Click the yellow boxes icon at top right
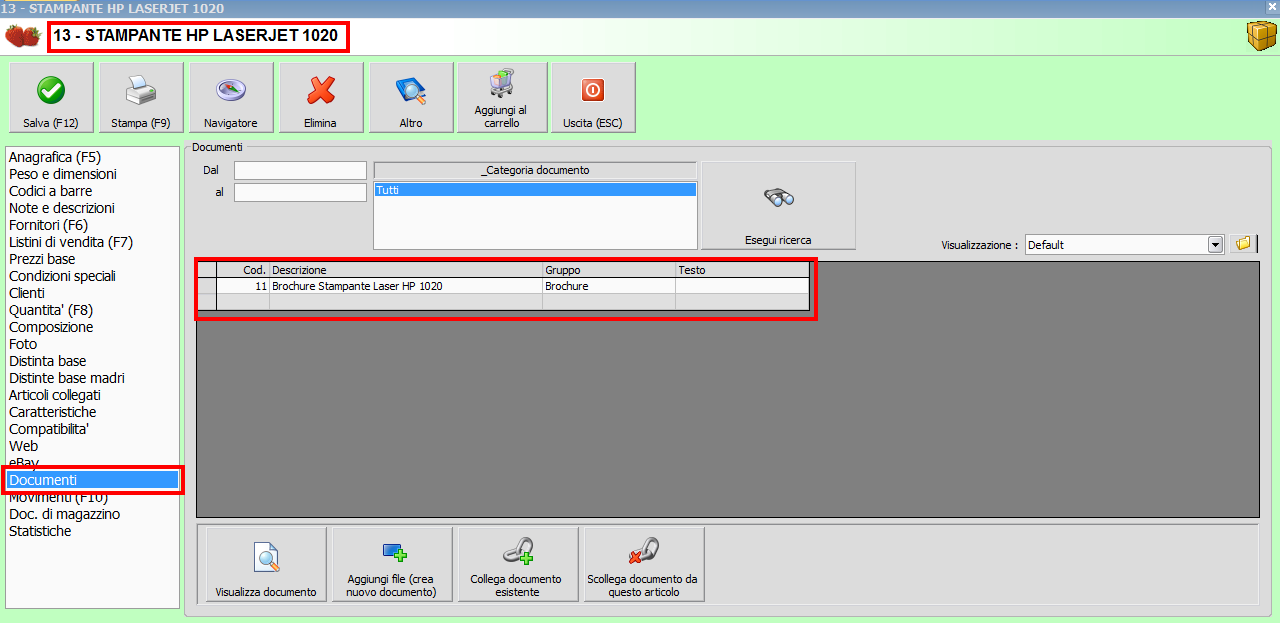 point(1261,36)
